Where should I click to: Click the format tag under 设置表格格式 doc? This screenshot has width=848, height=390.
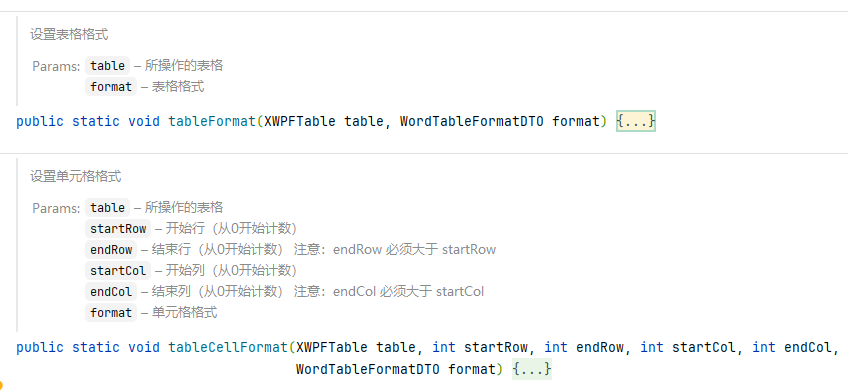pyautogui.click(x=111, y=87)
